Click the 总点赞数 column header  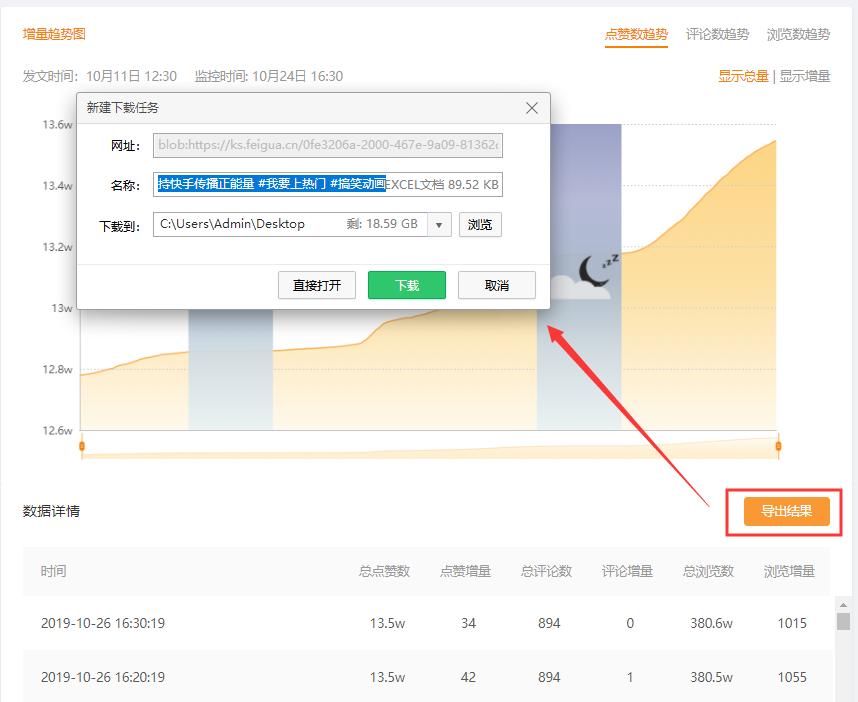click(x=385, y=571)
